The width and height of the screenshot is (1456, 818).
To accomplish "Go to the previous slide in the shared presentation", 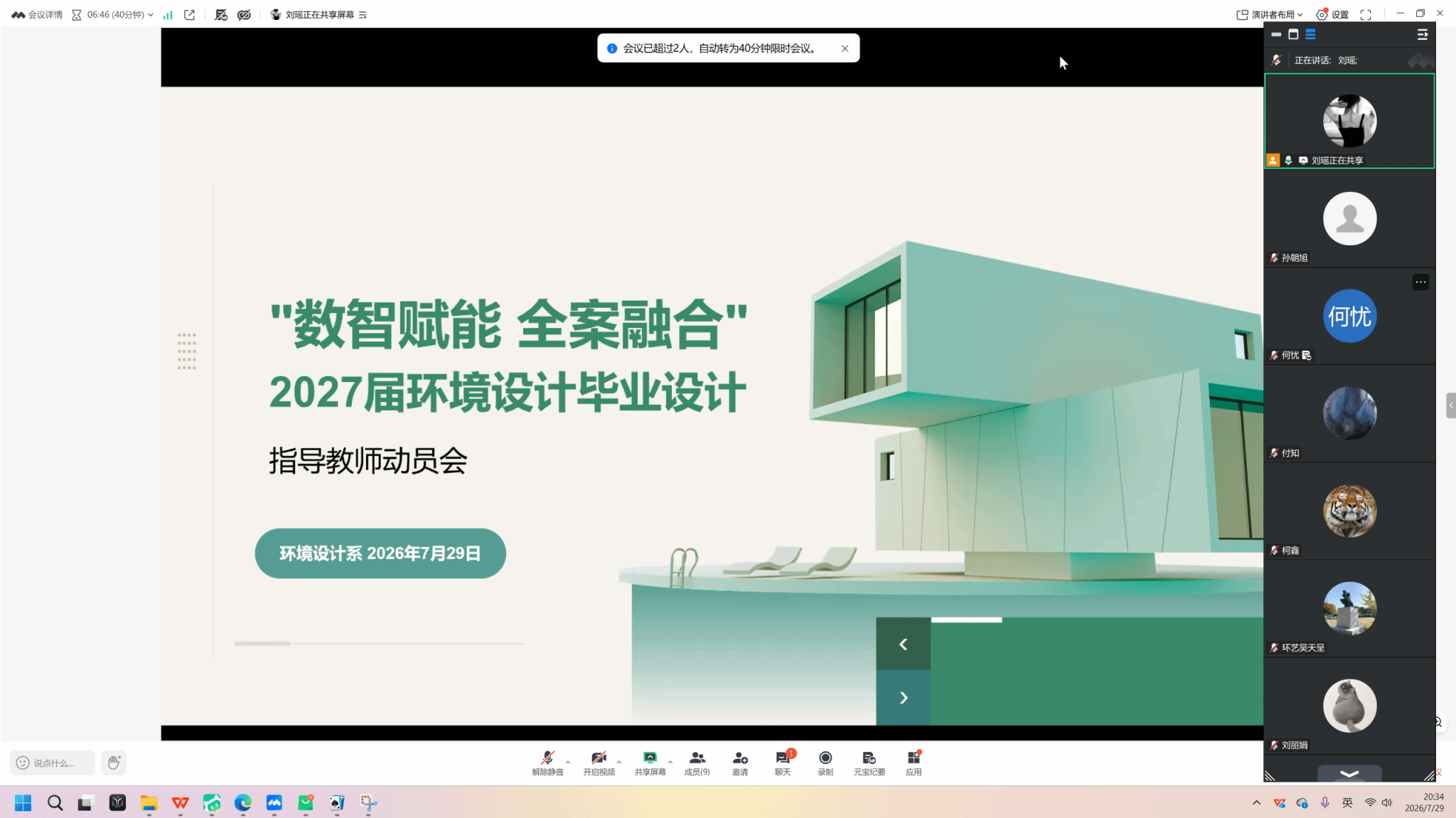I will pos(903,644).
